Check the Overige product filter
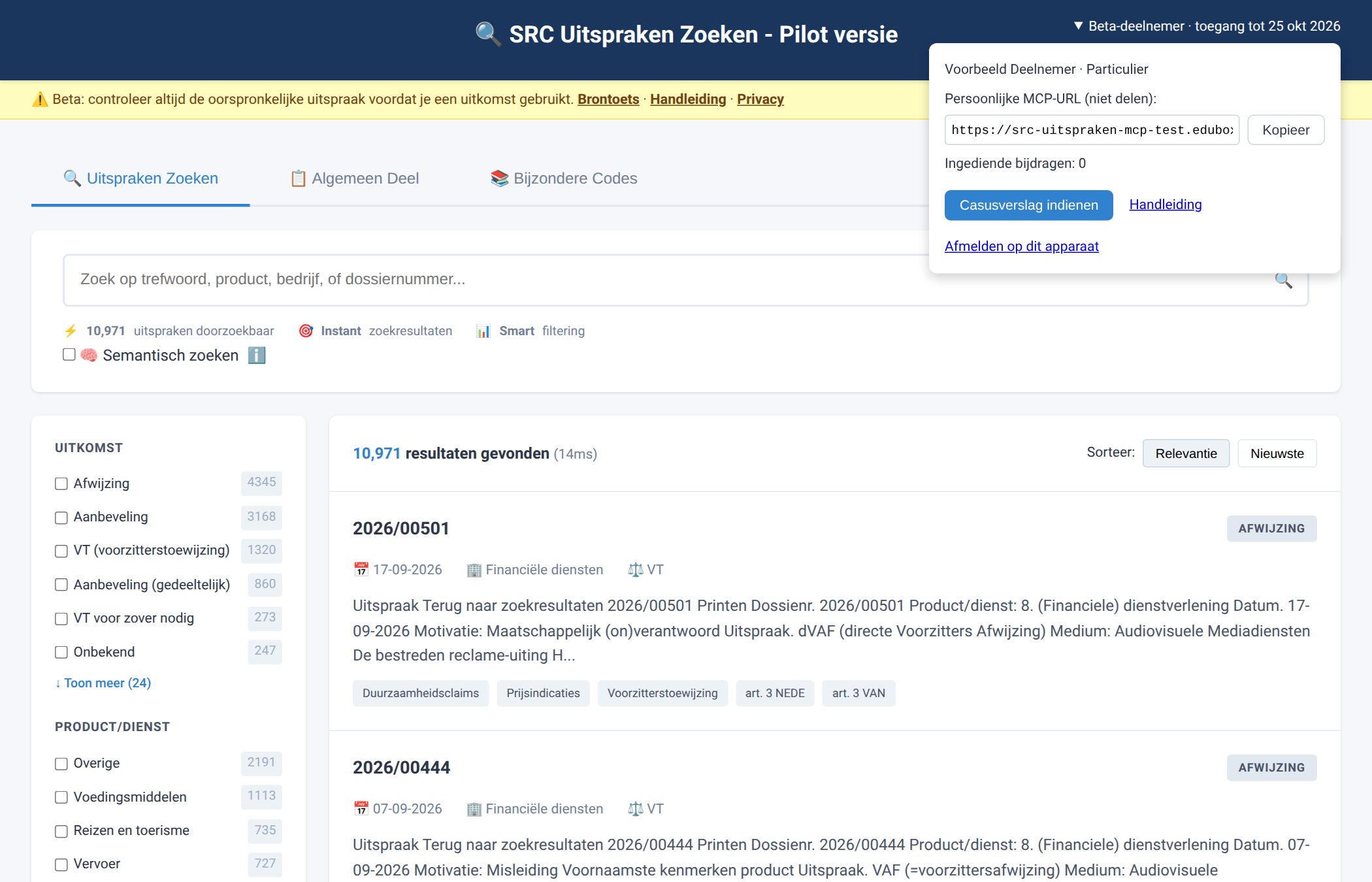This screenshot has width=1372, height=882. pos(61,764)
